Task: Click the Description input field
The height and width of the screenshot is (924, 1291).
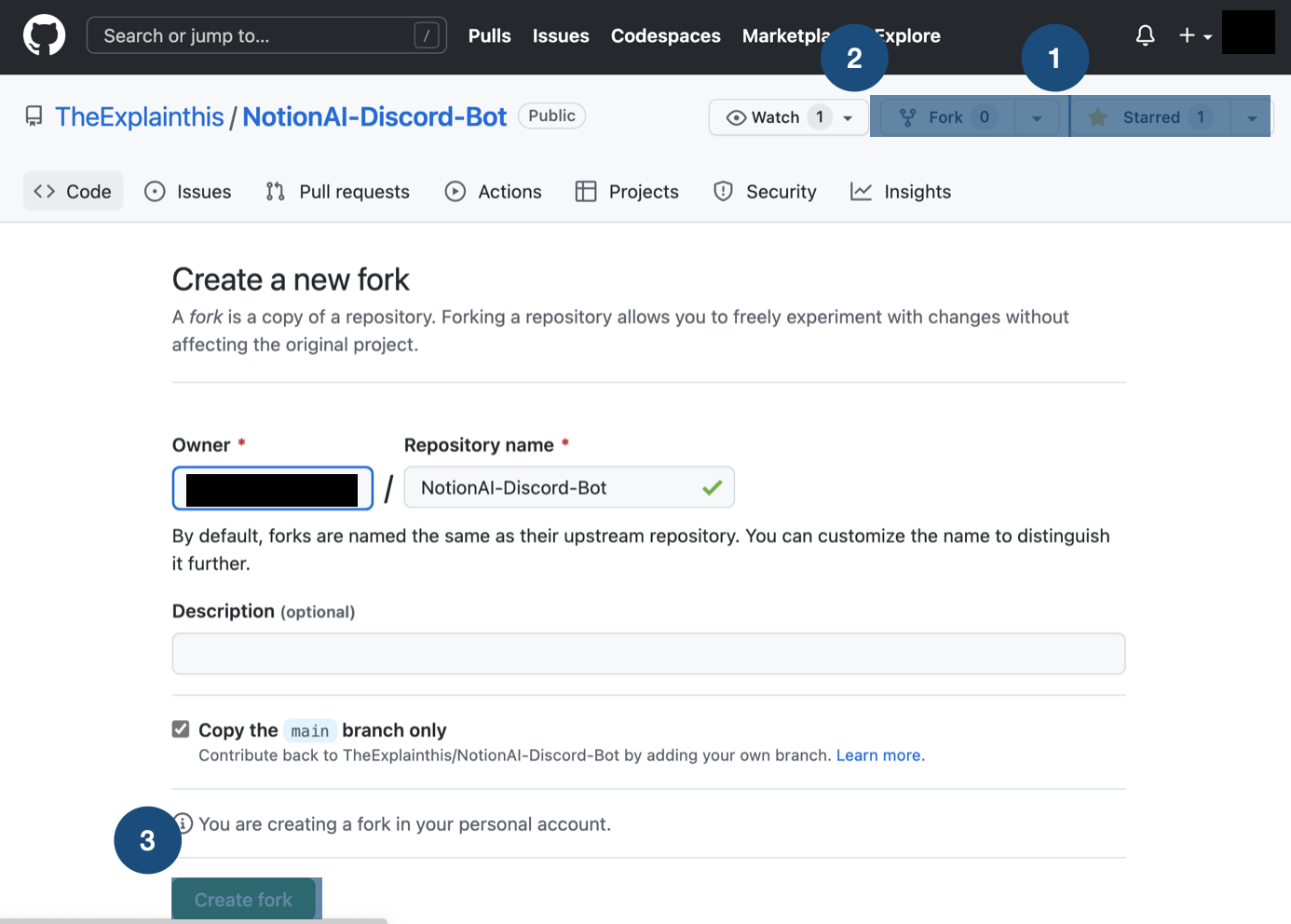Action: pyautogui.click(x=648, y=653)
